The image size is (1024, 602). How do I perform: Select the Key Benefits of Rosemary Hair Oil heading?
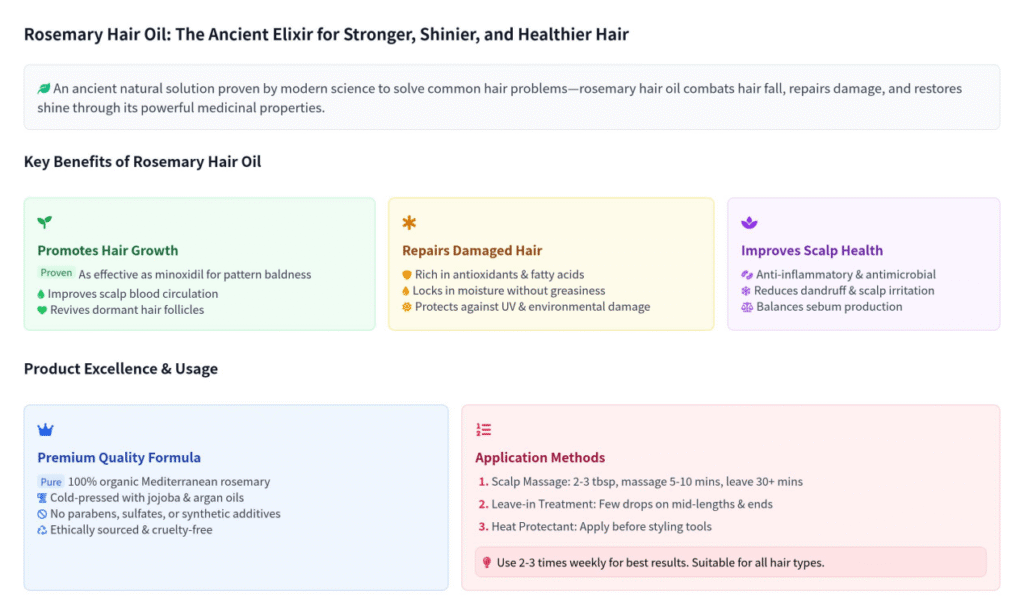[142, 161]
